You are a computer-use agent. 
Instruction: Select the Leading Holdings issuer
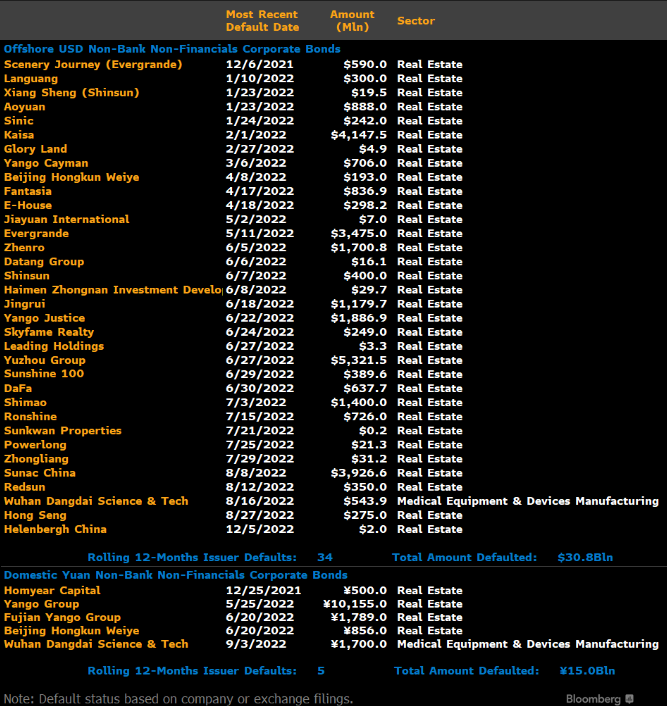54,346
